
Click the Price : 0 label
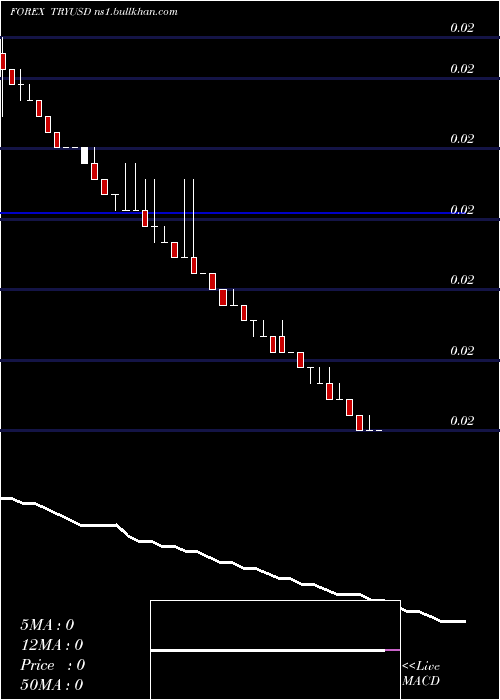click(x=52, y=665)
